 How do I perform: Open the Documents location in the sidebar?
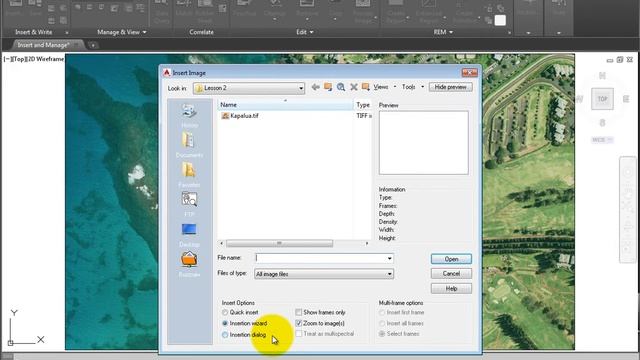coord(189,145)
